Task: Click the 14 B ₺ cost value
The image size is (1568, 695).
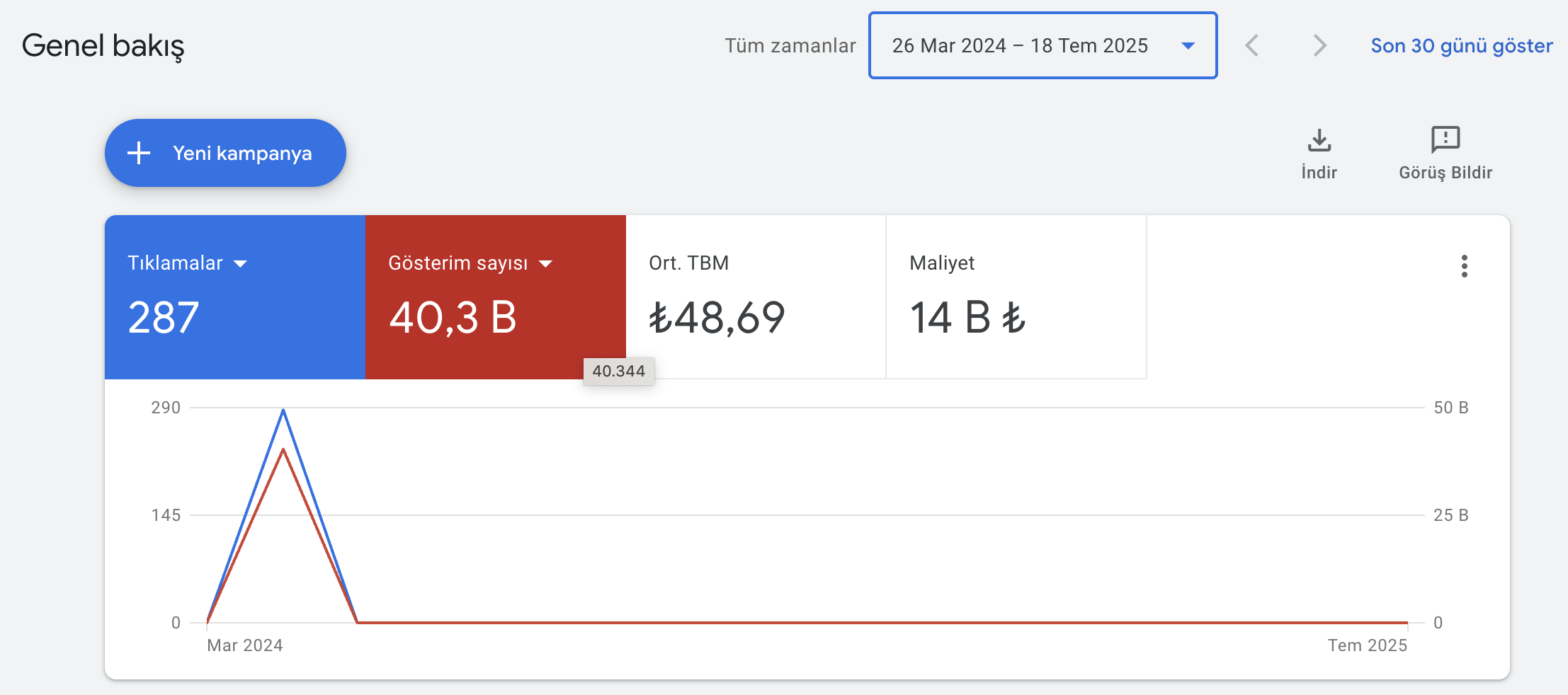Action: 967,317
